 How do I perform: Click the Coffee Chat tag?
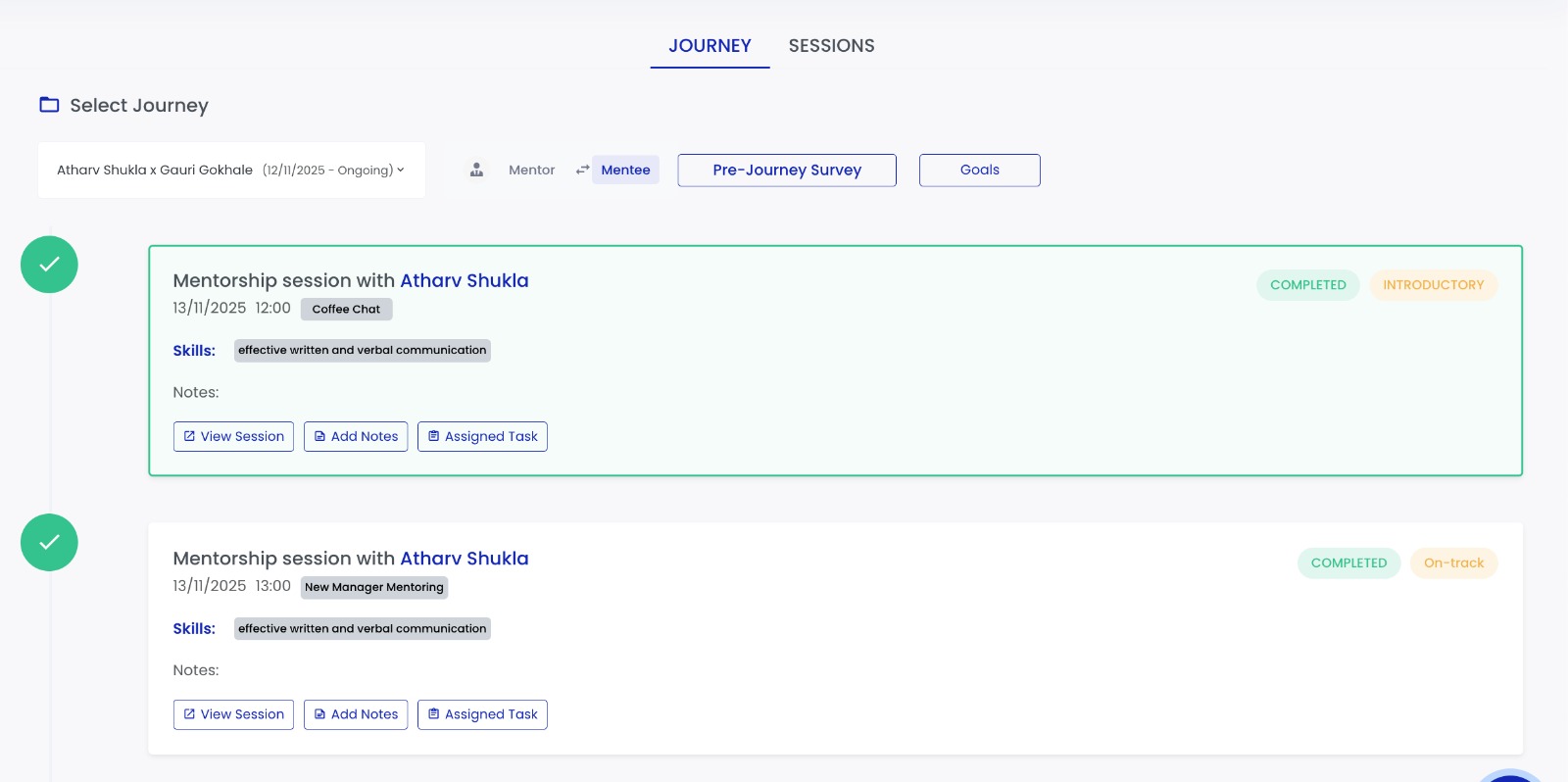[346, 309]
